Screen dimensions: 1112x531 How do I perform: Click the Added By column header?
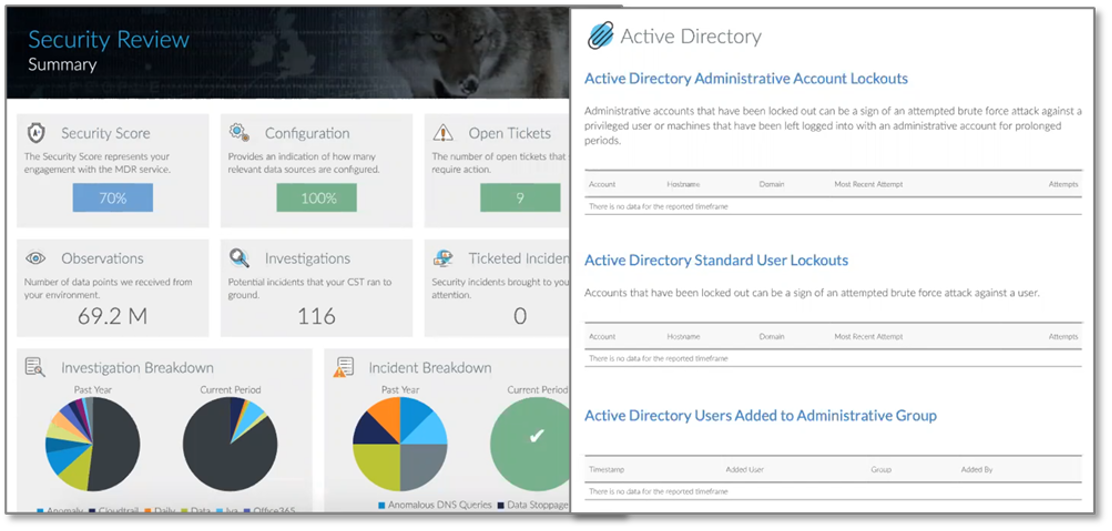click(977, 469)
